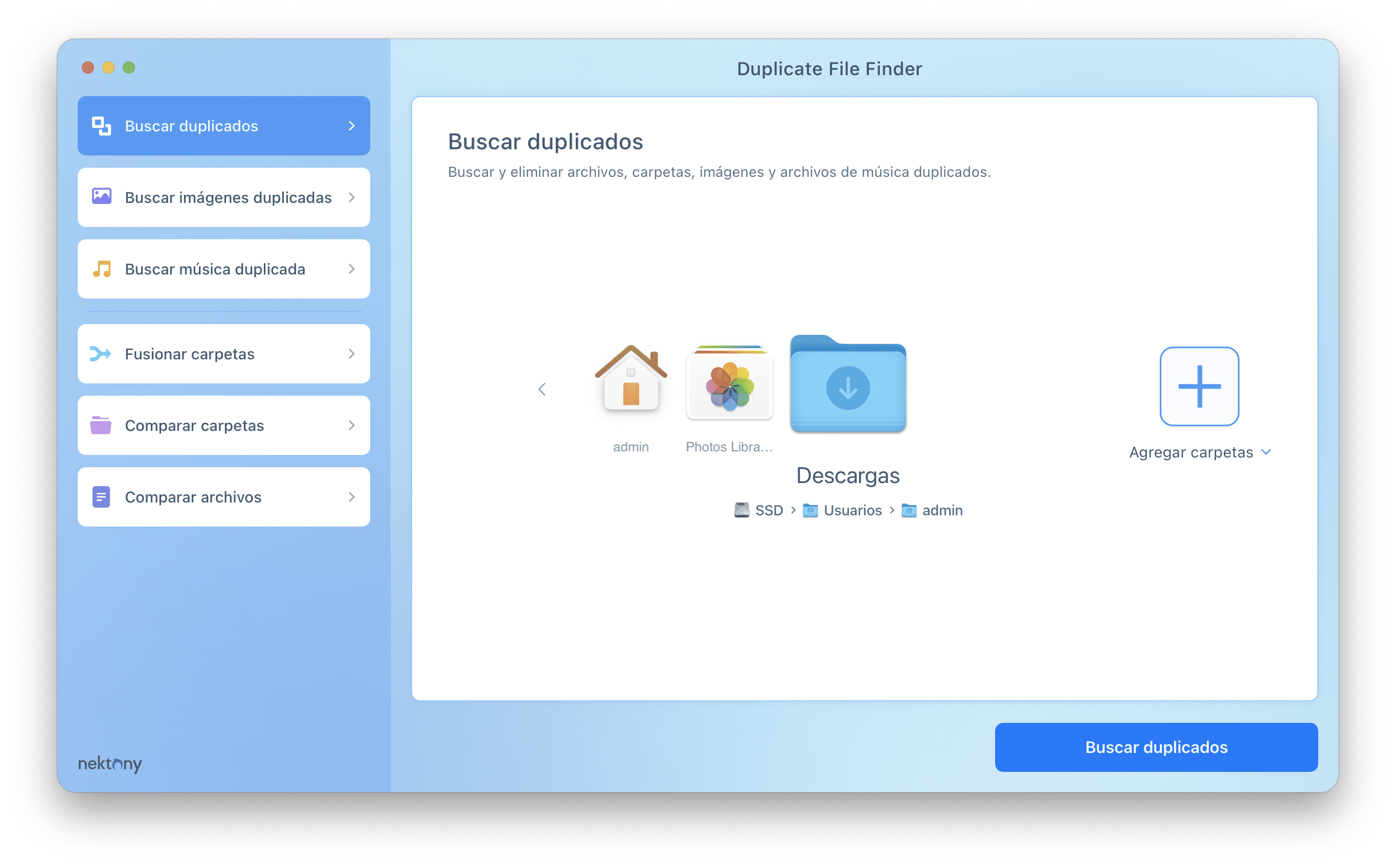Start scan with blue Buscar duplicados button
This screenshot has height=868, width=1396.
tap(1156, 747)
